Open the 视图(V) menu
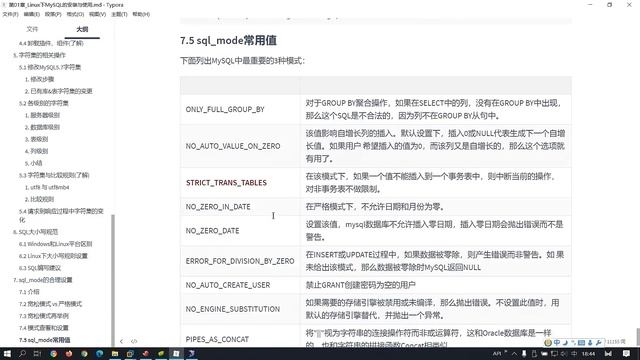This screenshot has height=360, width=640. [97, 14]
